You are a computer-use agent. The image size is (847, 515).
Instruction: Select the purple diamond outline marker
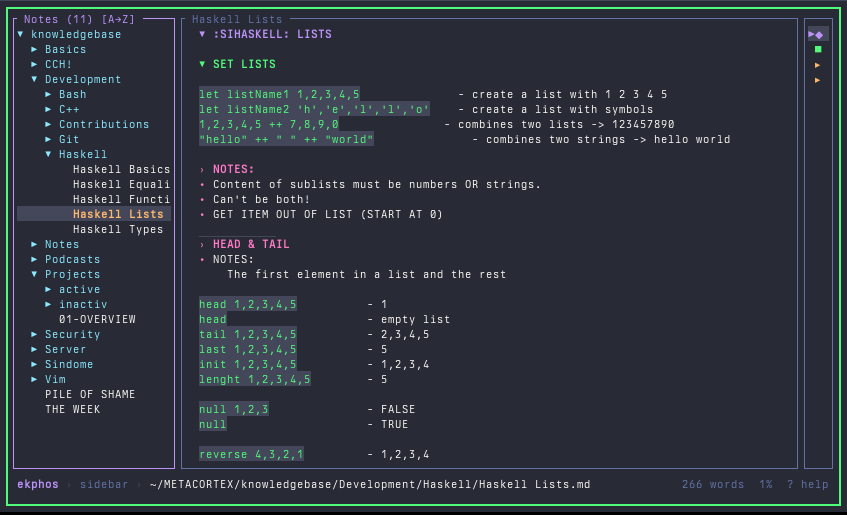click(818, 34)
